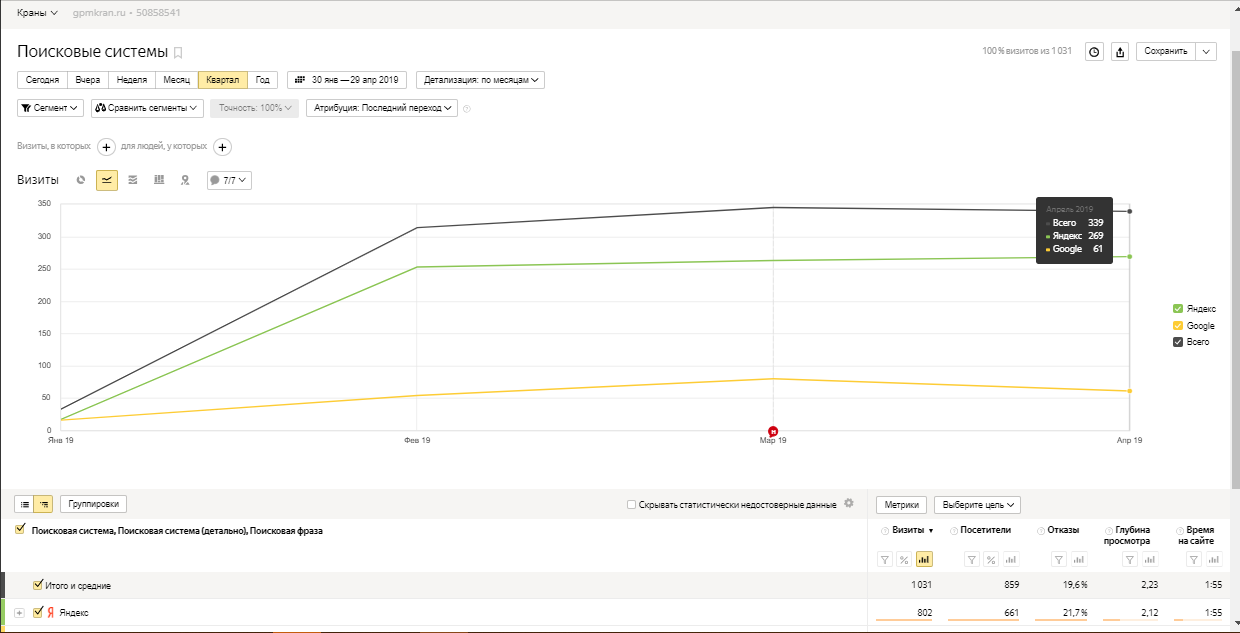Click the map chart view icon
This screenshot has width=1240, height=633.
click(184, 180)
